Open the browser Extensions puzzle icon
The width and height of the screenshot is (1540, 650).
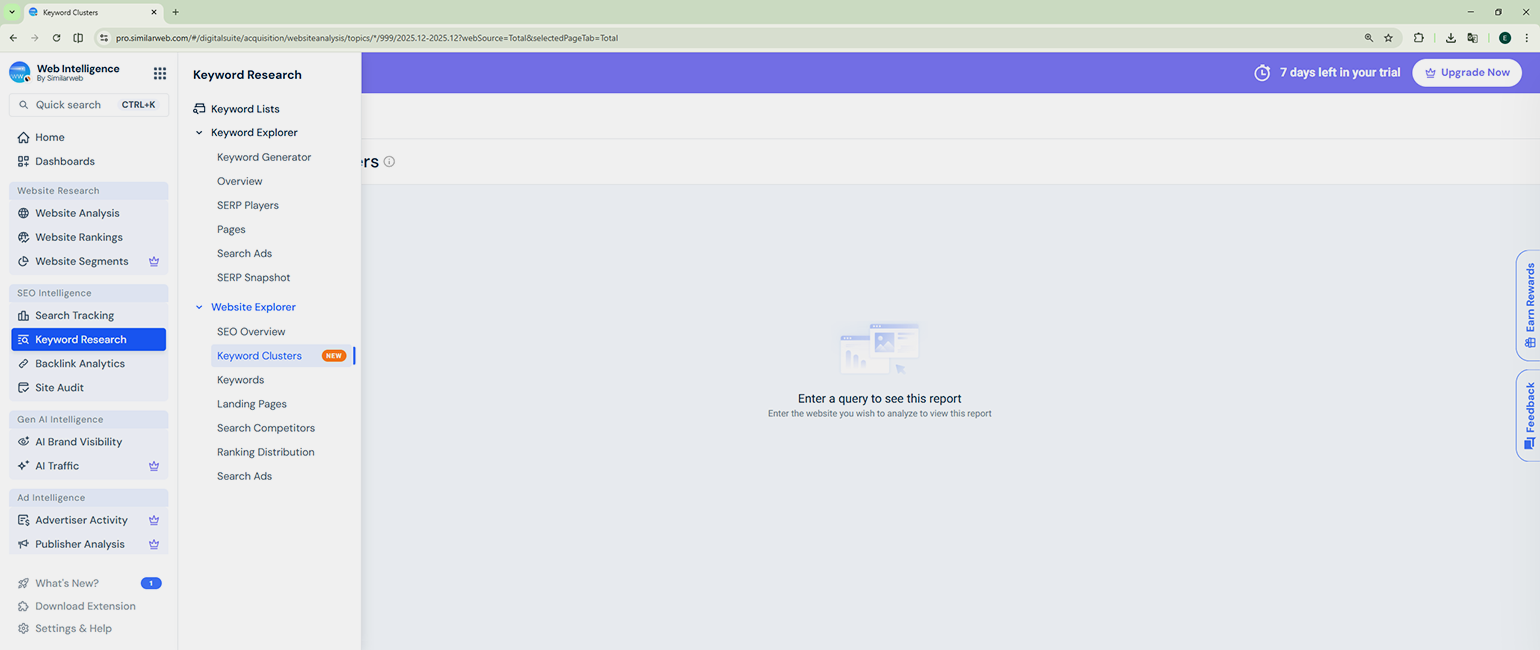click(1418, 38)
